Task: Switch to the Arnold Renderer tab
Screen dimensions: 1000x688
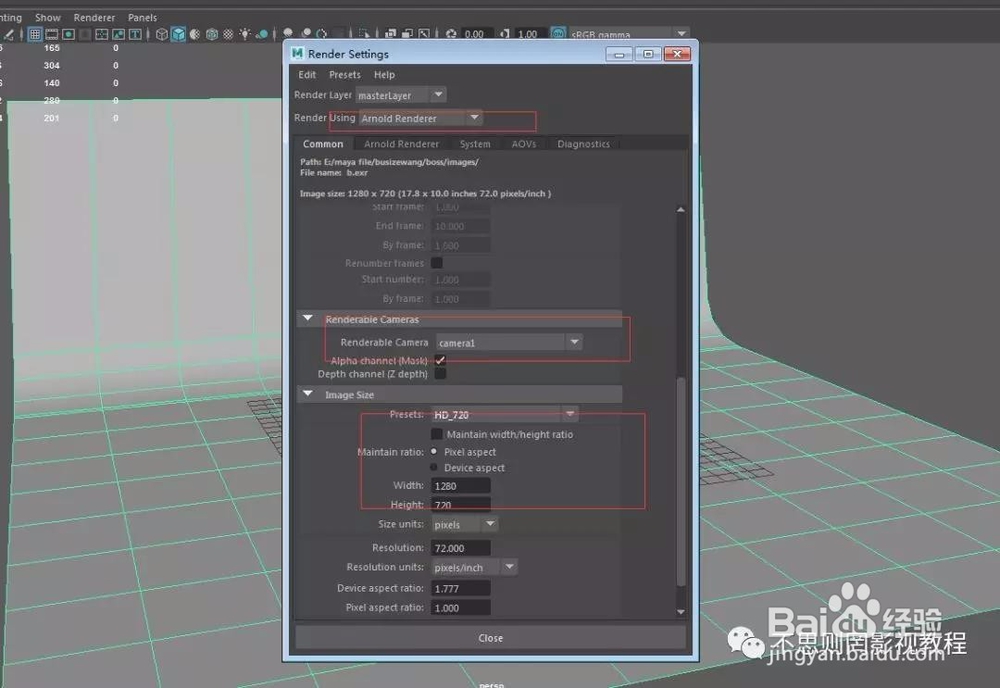Action: (401, 144)
